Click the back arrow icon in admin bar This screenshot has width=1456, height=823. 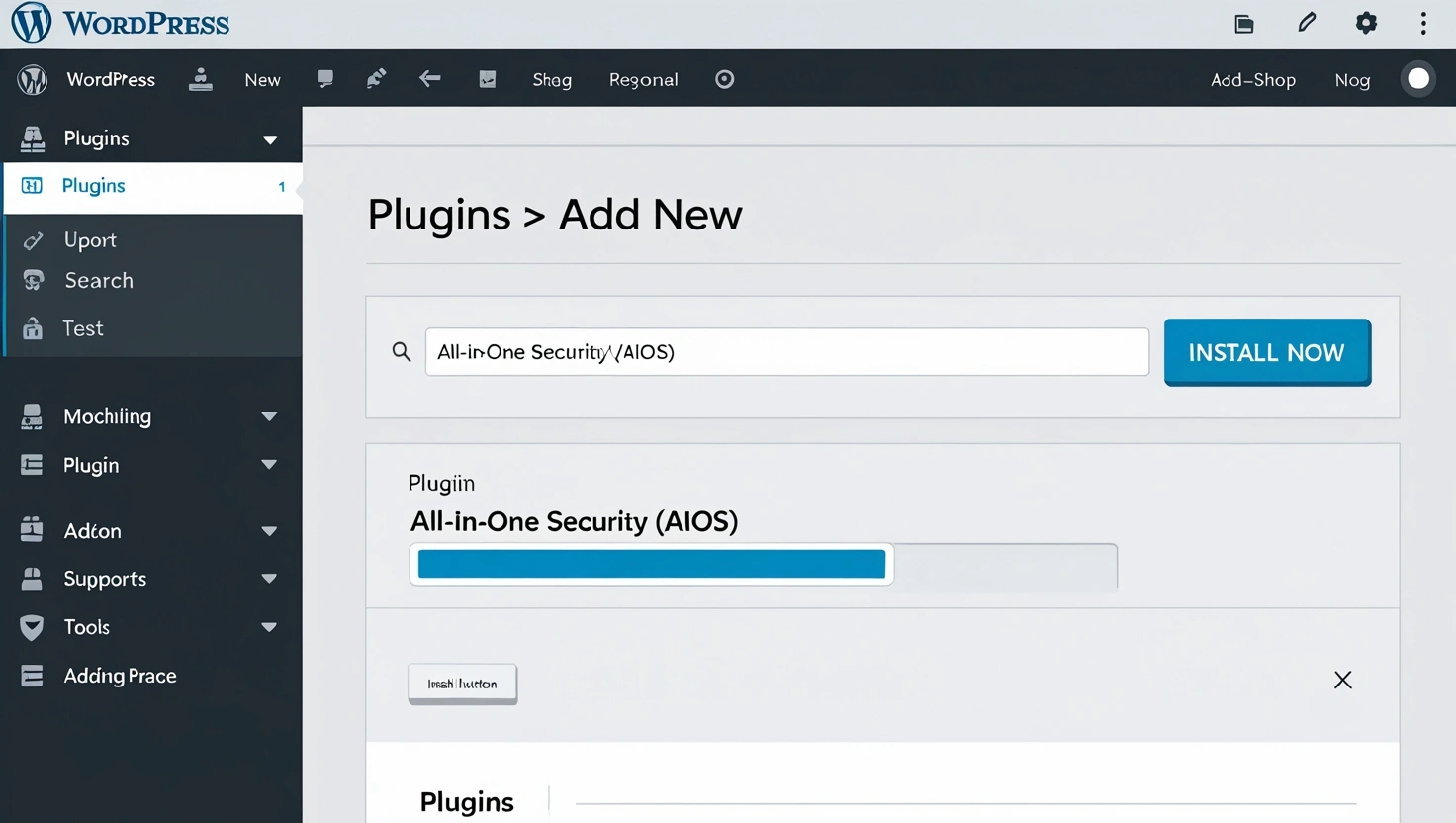pyautogui.click(x=429, y=78)
